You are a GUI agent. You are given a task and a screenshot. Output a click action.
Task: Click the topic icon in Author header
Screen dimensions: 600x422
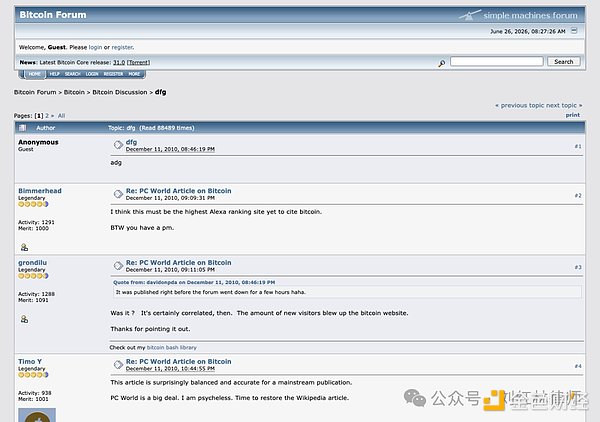pos(22,128)
